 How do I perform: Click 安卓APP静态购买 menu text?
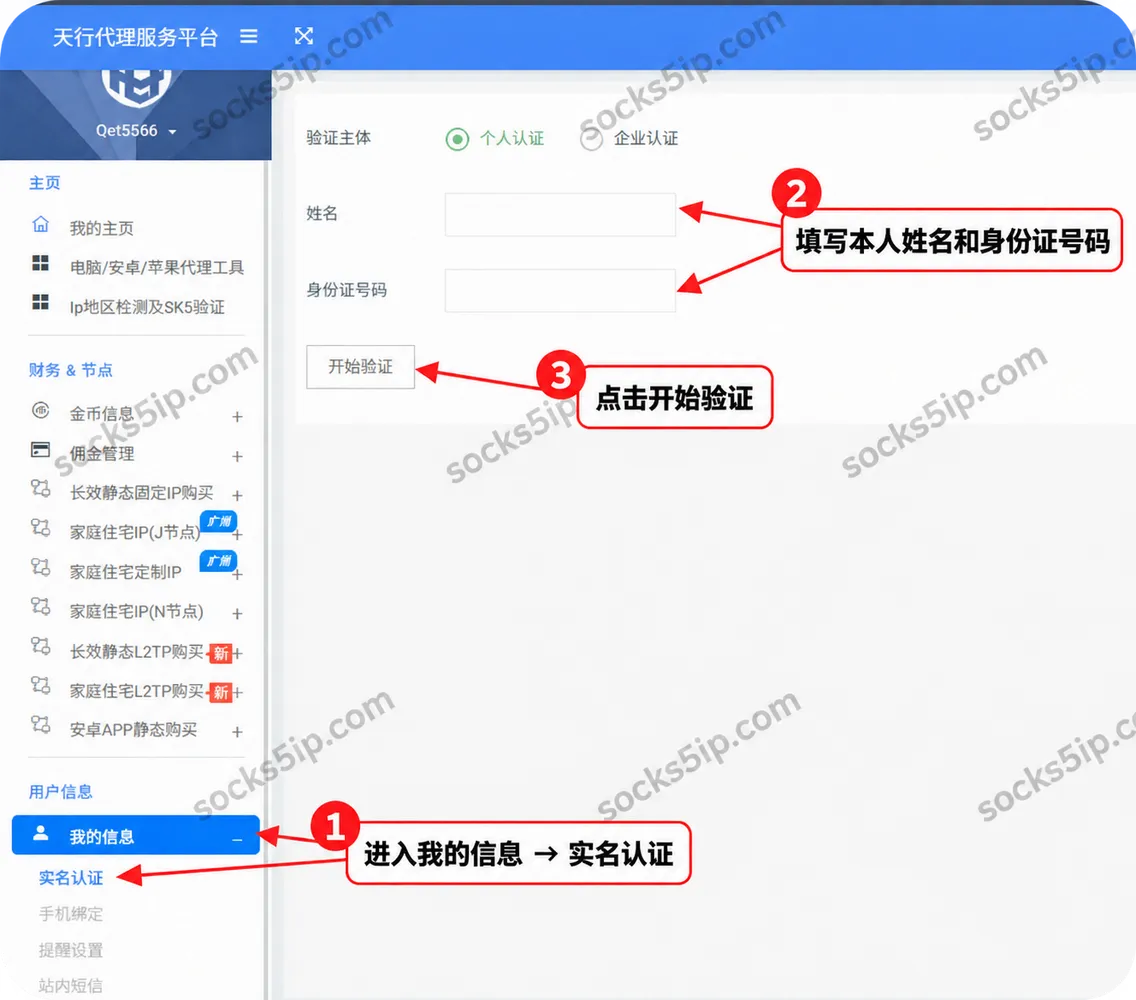(x=133, y=730)
